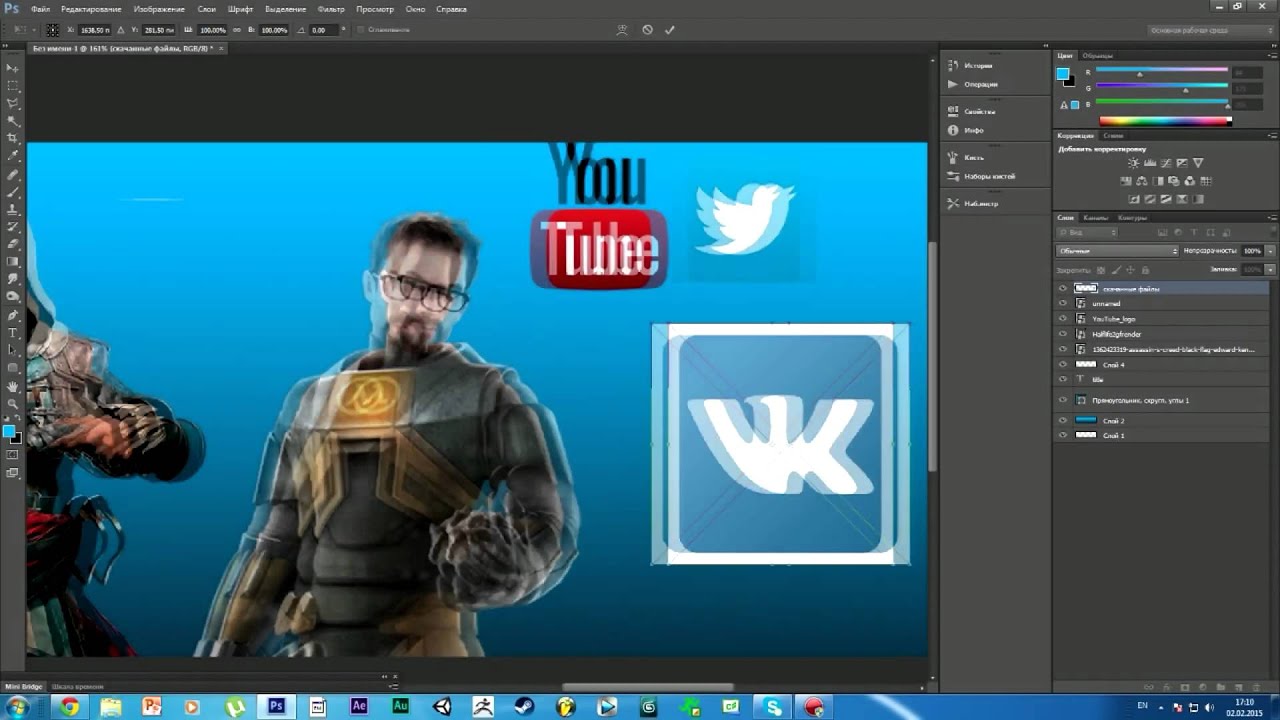The width and height of the screenshot is (1280, 720).
Task: Open the История panel
Action: click(x=978, y=65)
